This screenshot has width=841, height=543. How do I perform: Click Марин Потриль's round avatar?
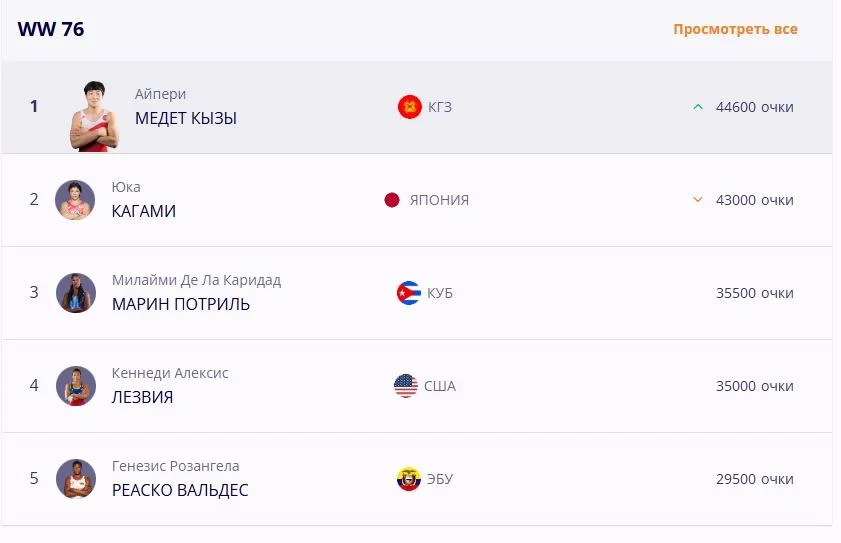click(75, 293)
